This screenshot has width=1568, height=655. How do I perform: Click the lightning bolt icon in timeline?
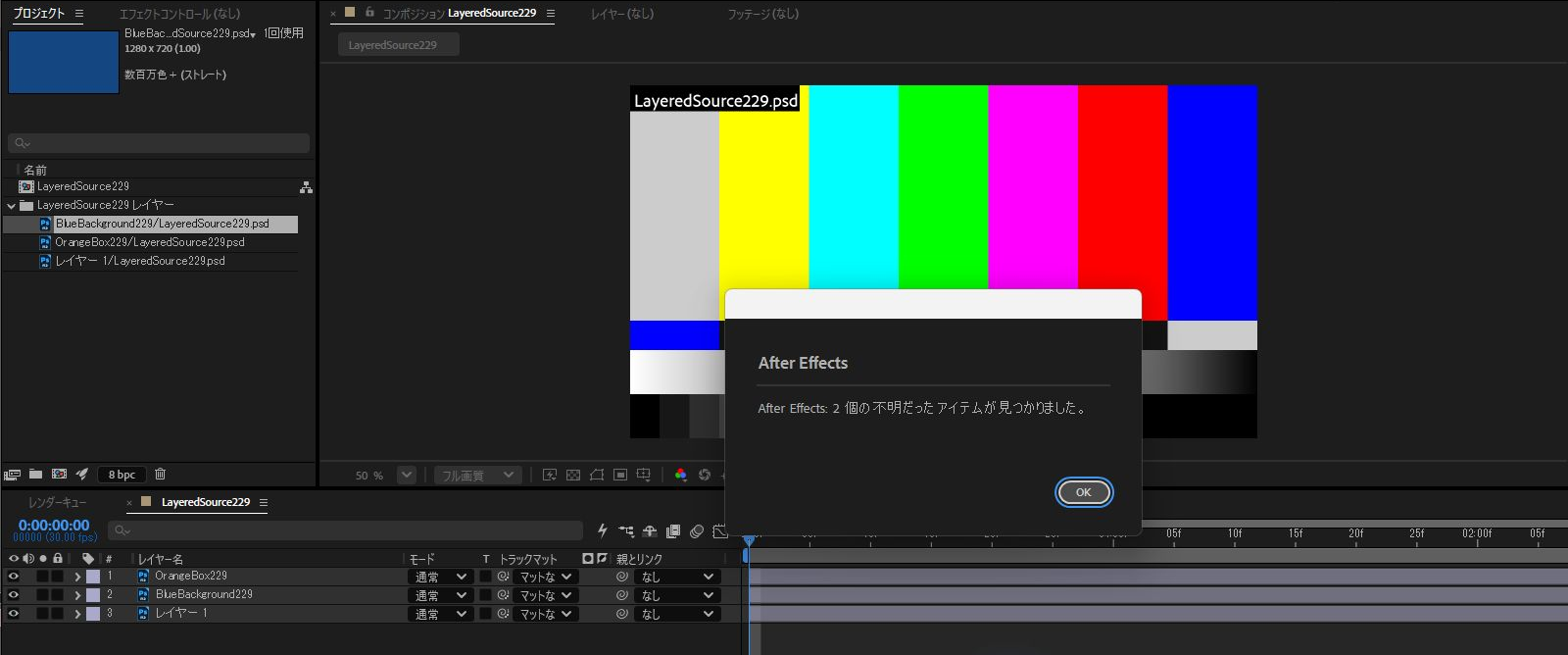pyautogui.click(x=603, y=530)
